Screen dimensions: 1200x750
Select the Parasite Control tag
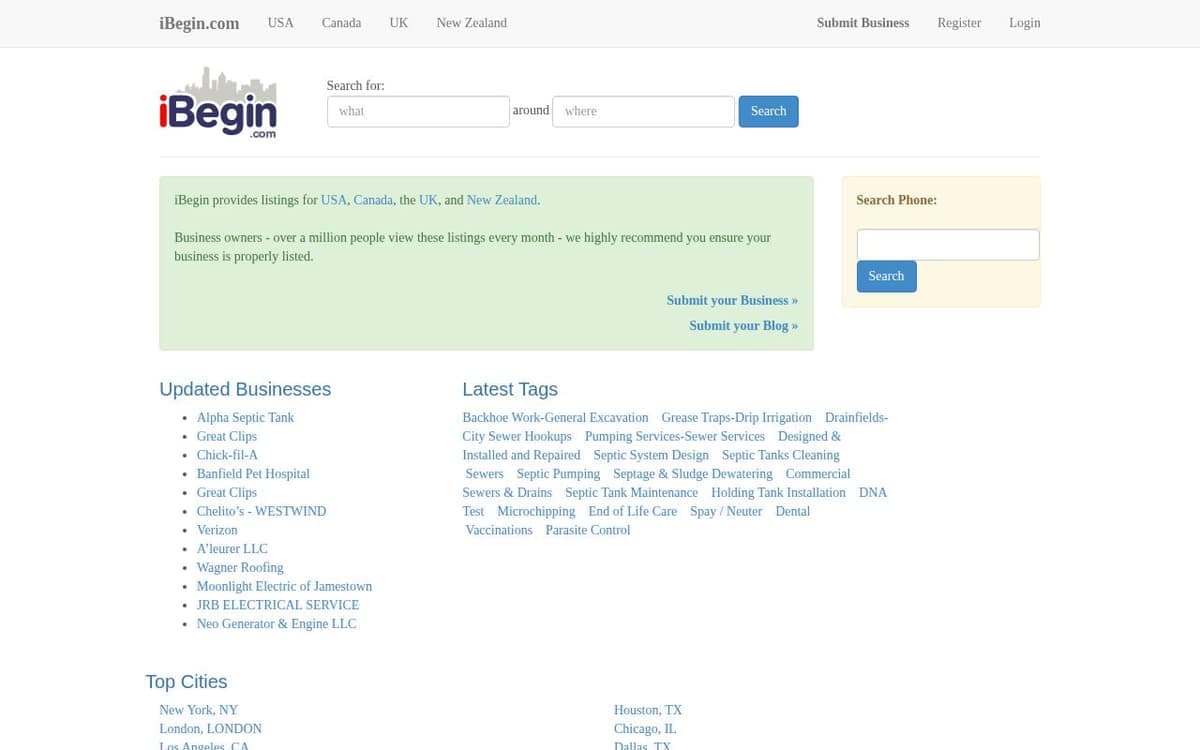tap(588, 530)
